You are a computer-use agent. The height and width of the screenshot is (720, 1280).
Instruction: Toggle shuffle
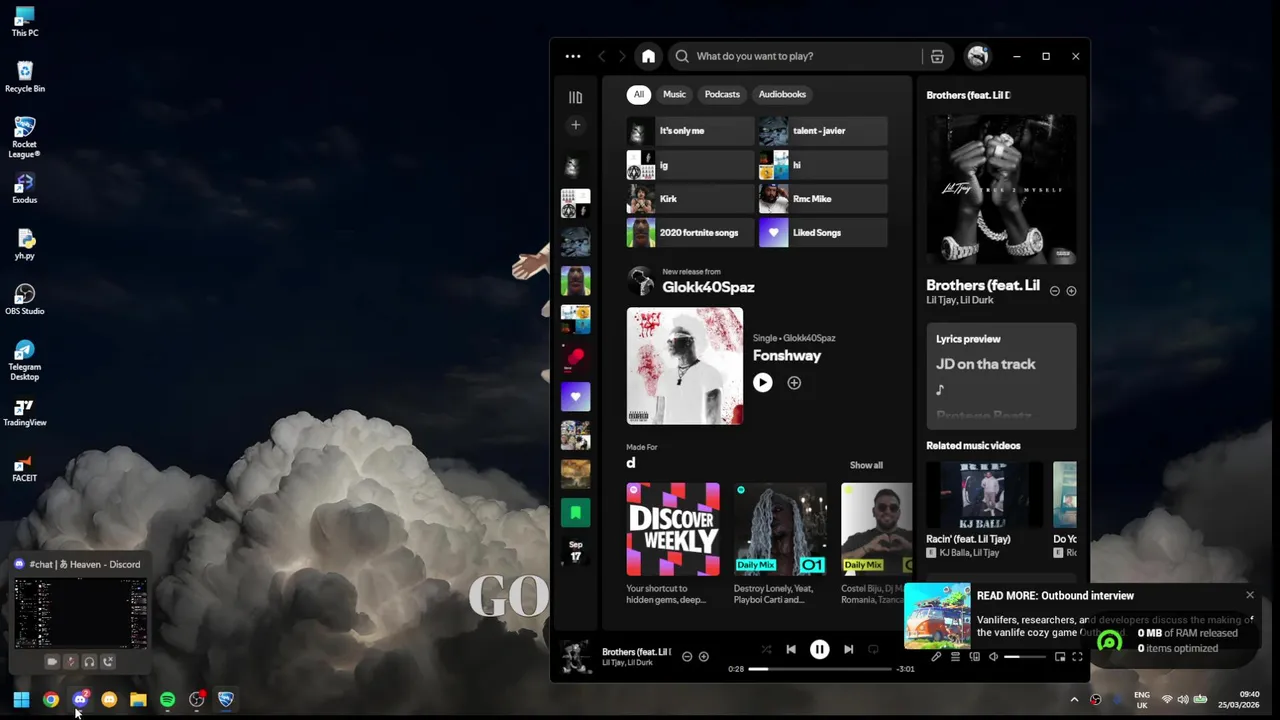click(x=766, y=649)
